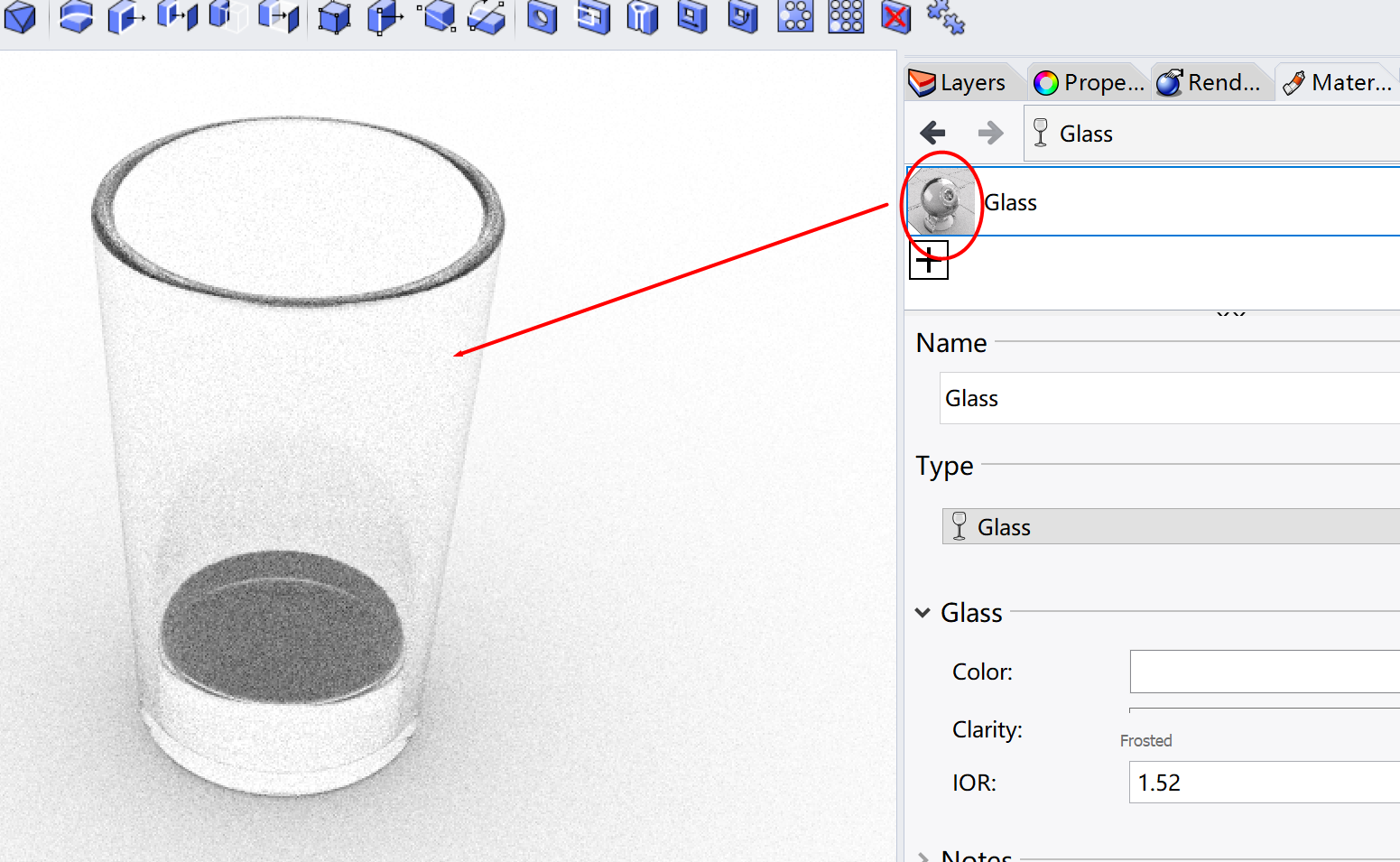Go forward with the right arrow
The width and height of the screenshot is (1400, 862).
click(990, 133)
